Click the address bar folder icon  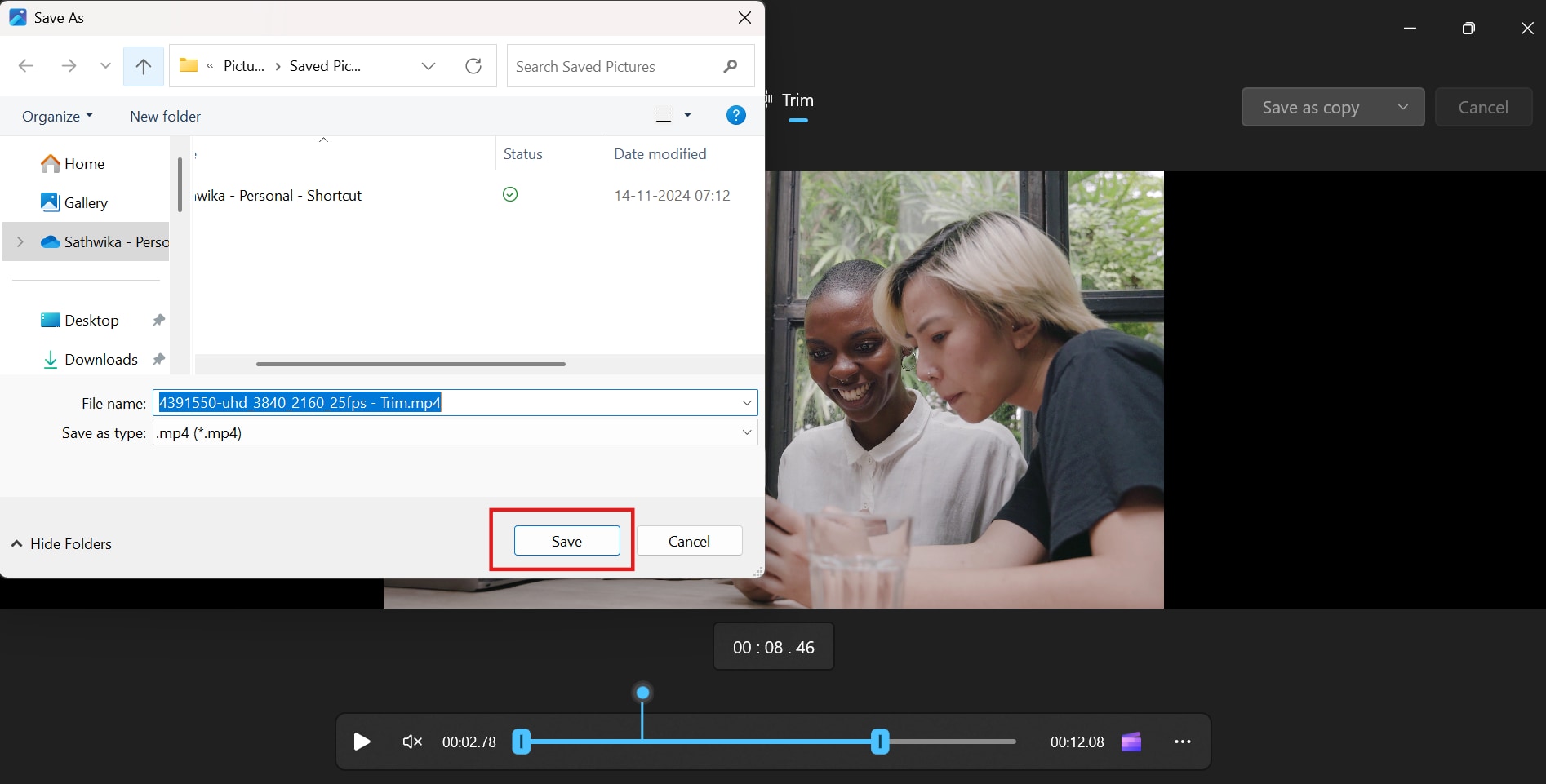tap(189, 65)
